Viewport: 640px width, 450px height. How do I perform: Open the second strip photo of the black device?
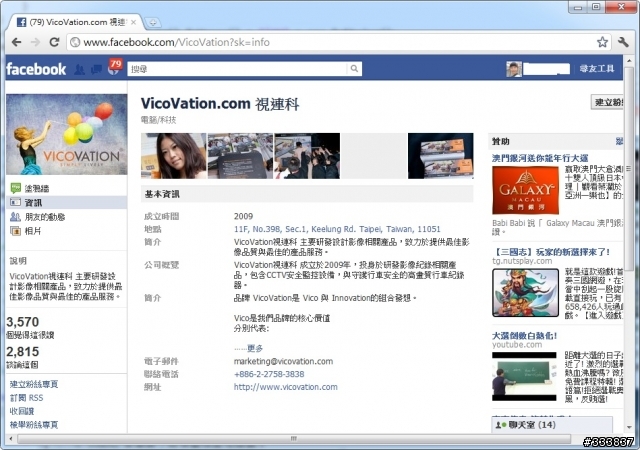point(240,156)
